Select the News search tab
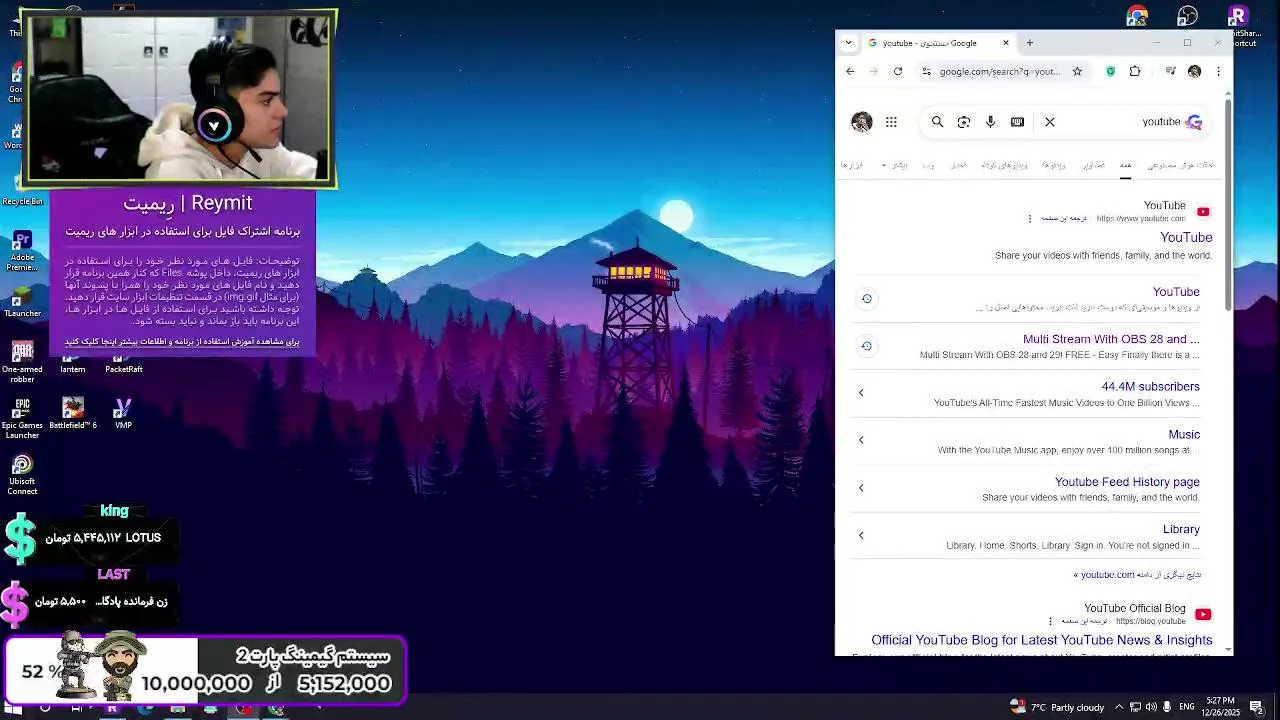The height and width of the screenshot is (720, 1280). pyautogui.click(x=957, y=165)
